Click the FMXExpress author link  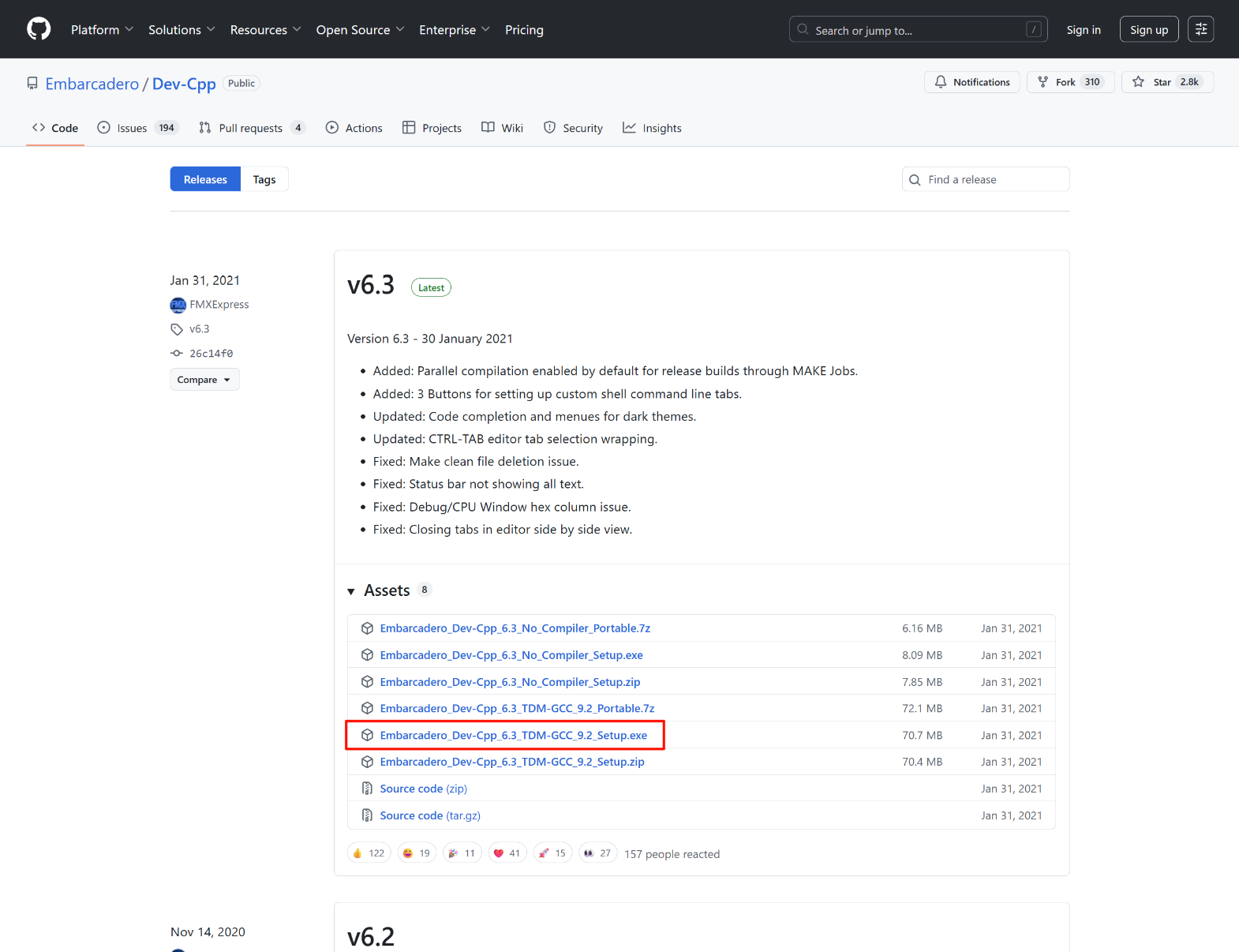pyautogui.click(x=219, y=305)
